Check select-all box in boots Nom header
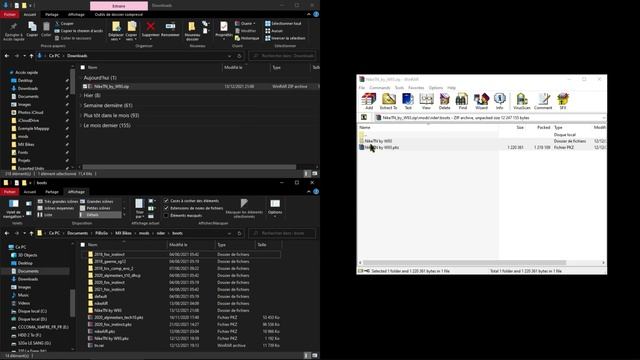Viewport: 640px width, 360px height. coord(83,245)
